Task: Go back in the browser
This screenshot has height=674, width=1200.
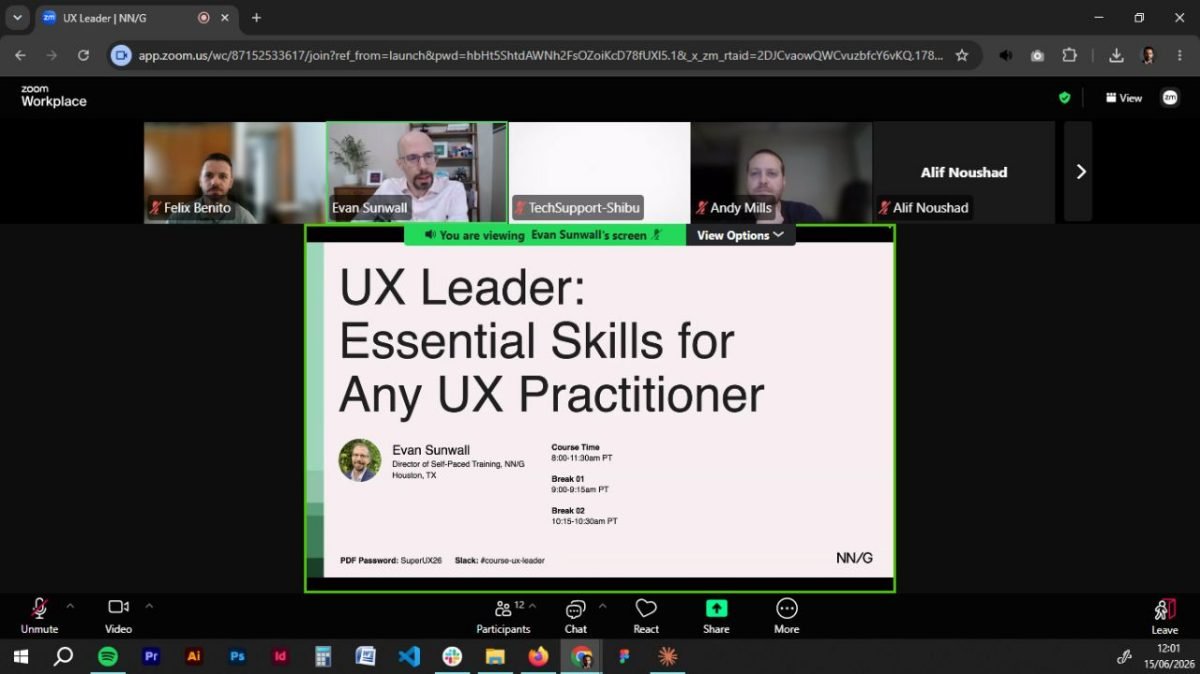Action: point(20,56)
